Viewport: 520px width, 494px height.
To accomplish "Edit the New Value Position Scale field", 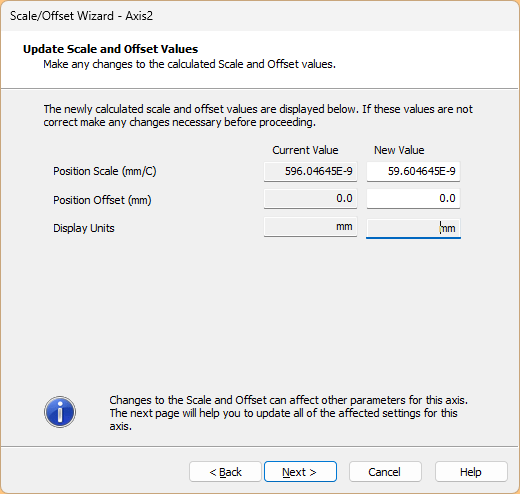I will [413, 172].
